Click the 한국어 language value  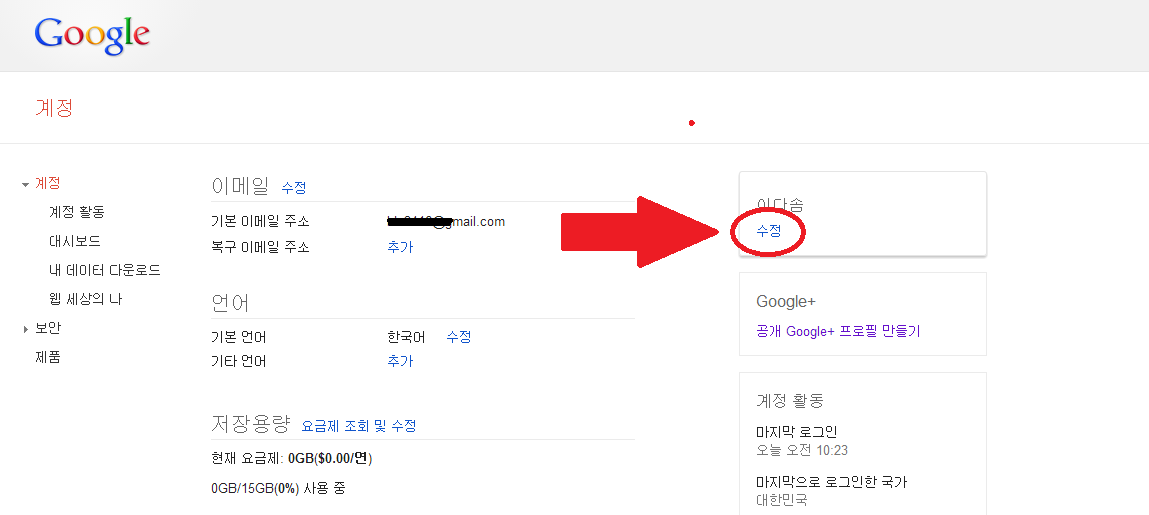click(x=407, y=337)
